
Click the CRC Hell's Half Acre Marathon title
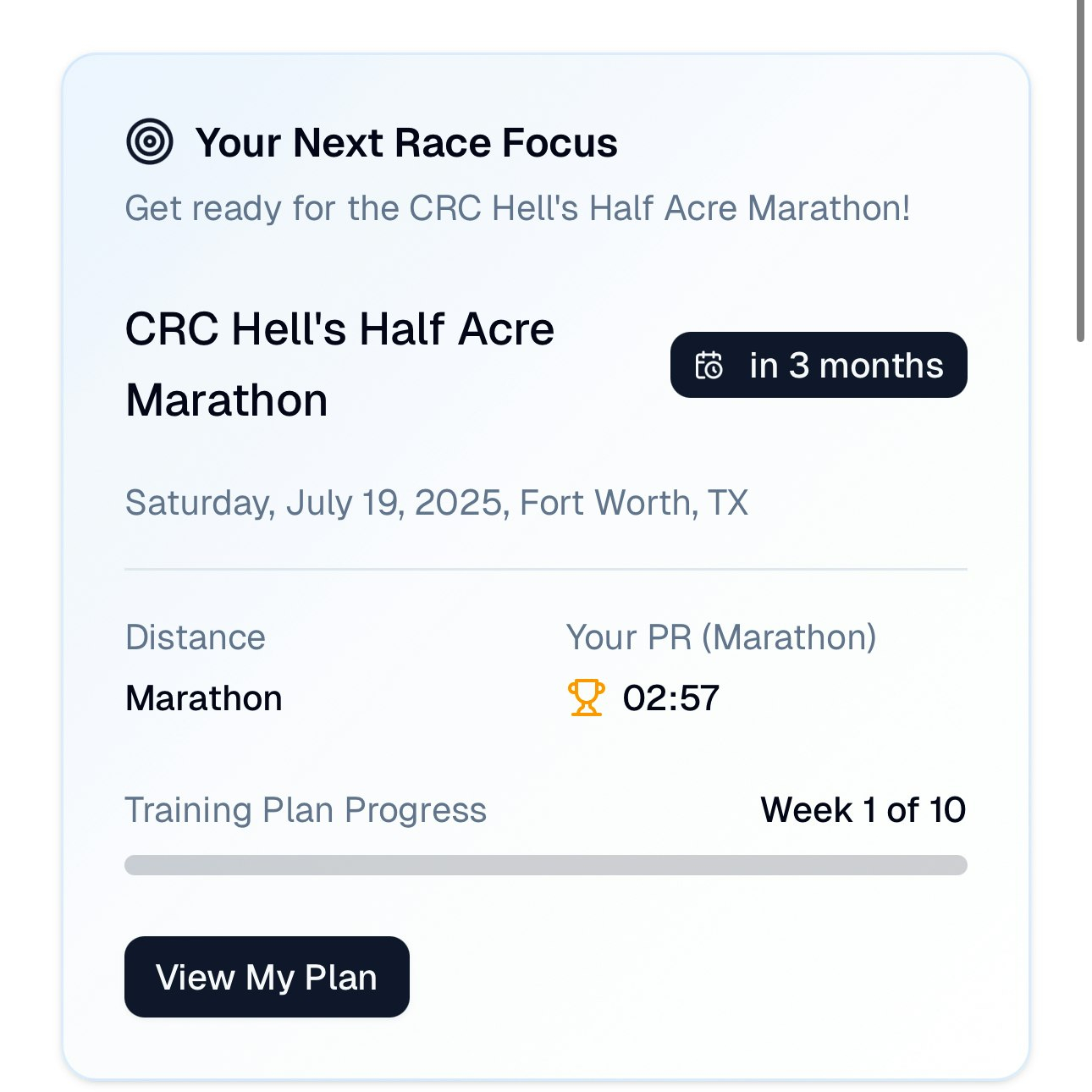[339, 364]
